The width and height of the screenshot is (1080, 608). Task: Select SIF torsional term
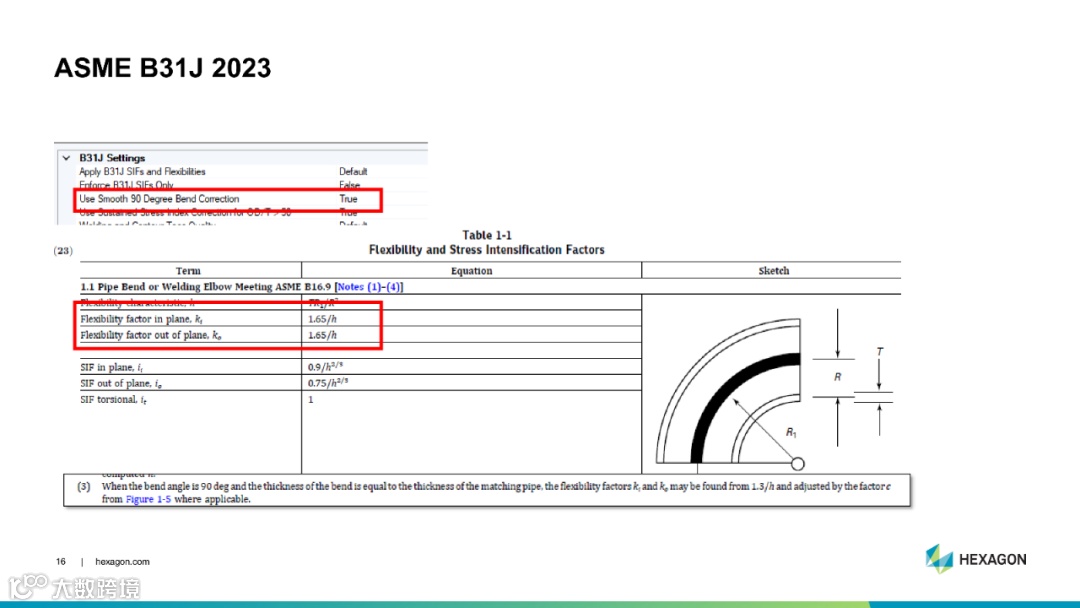pyautogui.click(x=113, y=400)
